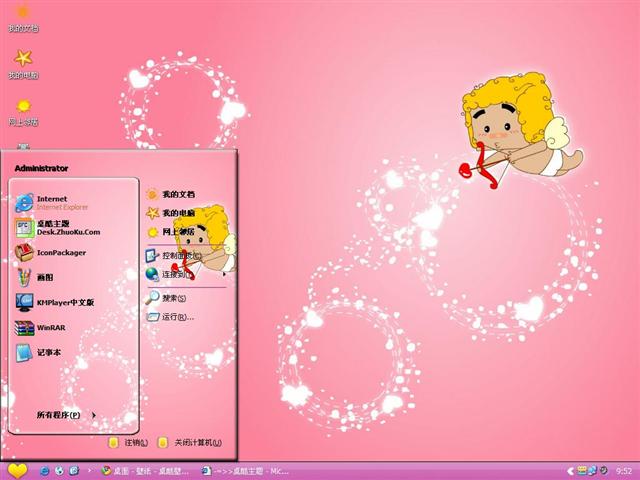Click the middle system tray icon
Image resolution: width=640 pixels, height=480 pixels.
coord(592,471)
